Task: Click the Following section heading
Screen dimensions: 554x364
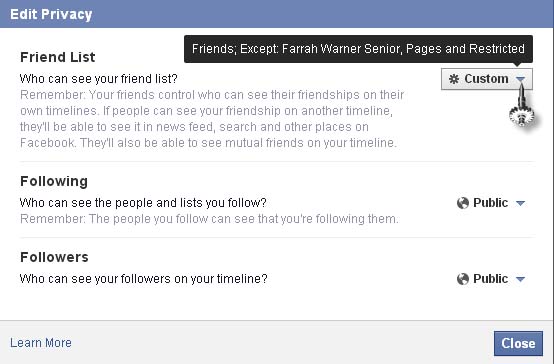Action: (x=54, y=181)
